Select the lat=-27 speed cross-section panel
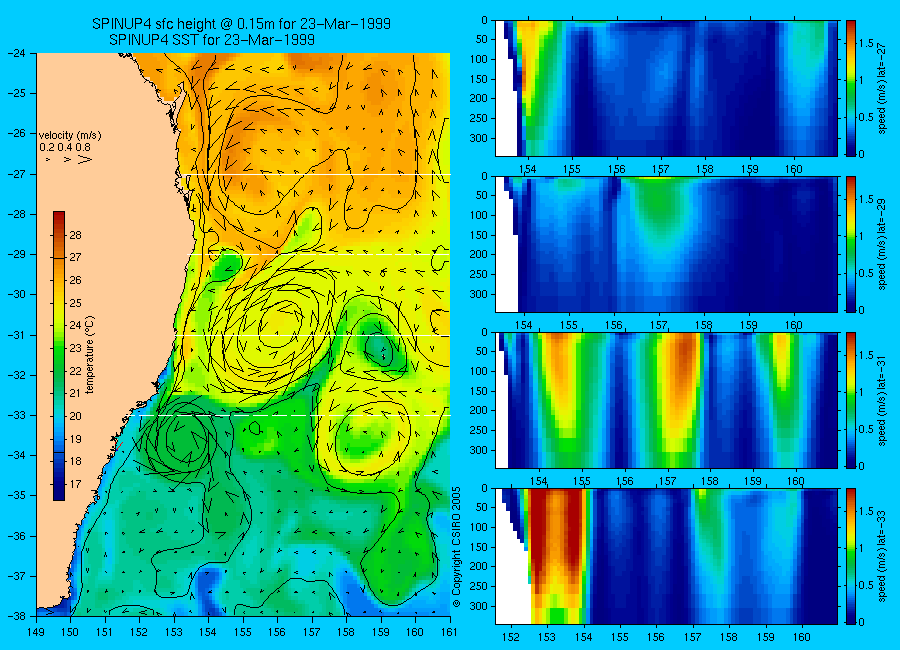The image size is (900, 650). [666, 88]
